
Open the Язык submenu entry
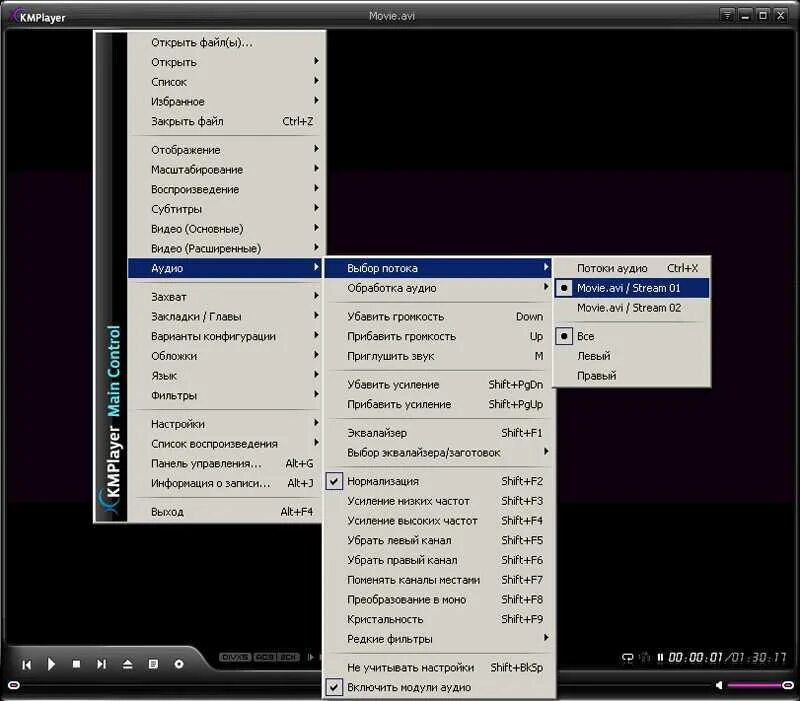(224, 376)
